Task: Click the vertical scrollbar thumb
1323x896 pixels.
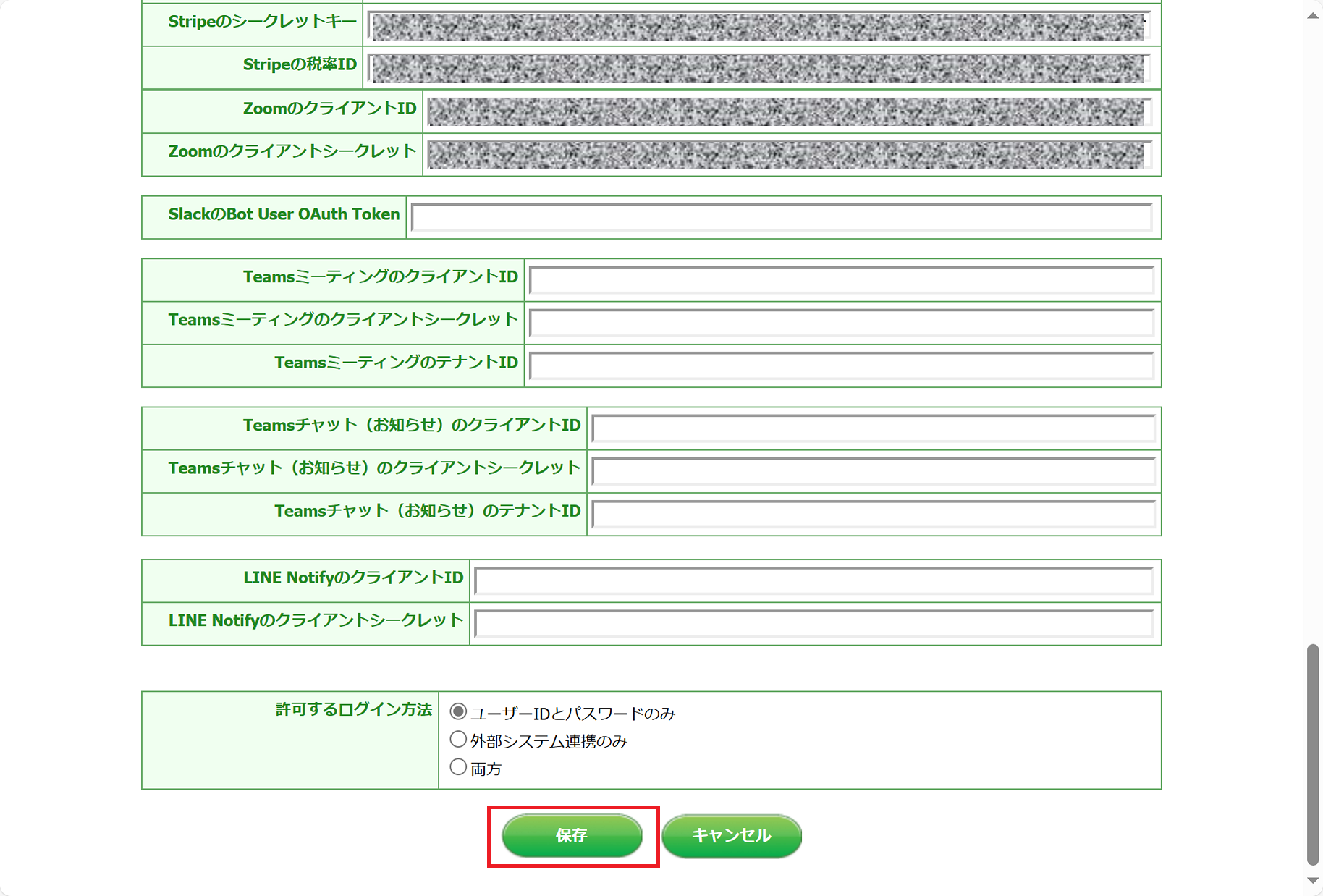Action: [1313, 754]
